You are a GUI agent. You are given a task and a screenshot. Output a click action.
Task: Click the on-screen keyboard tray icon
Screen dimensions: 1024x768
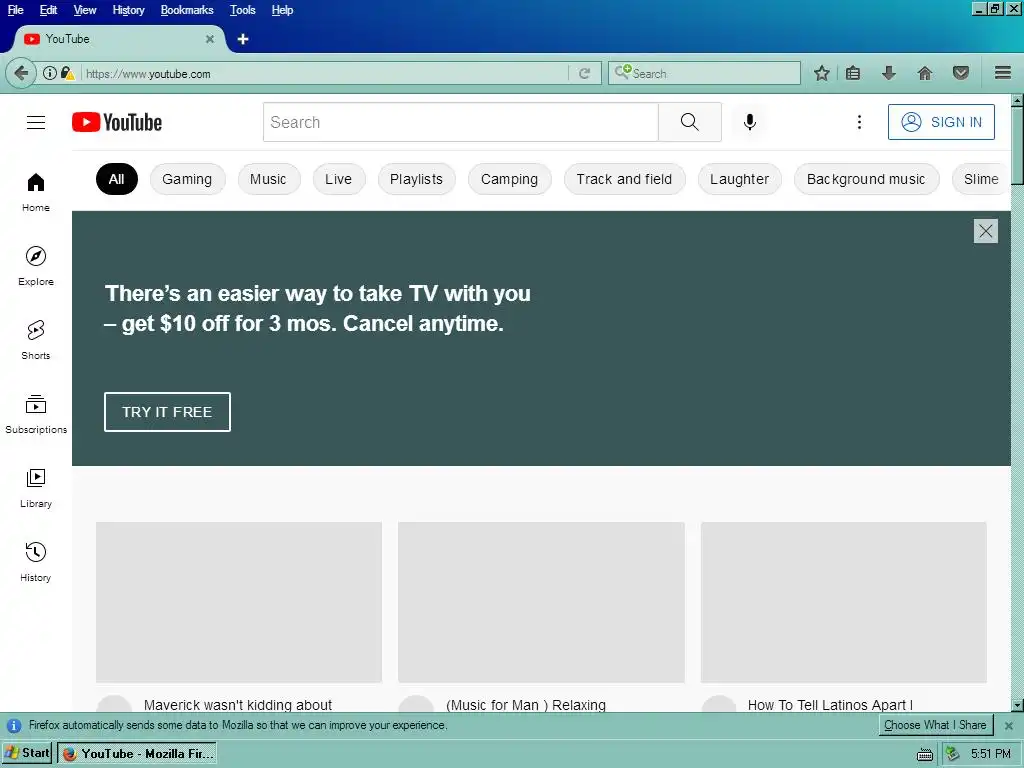coord(925,754)
